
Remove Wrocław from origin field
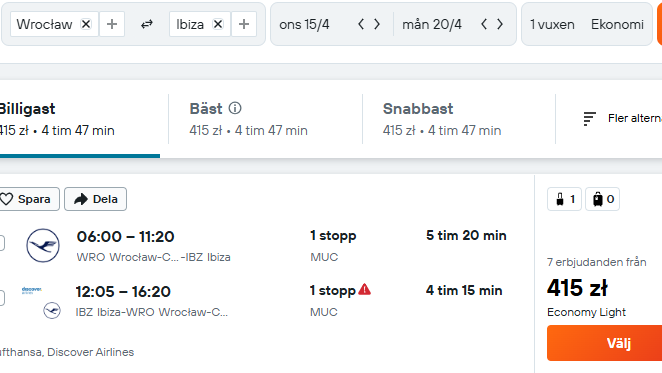[86, 25]
